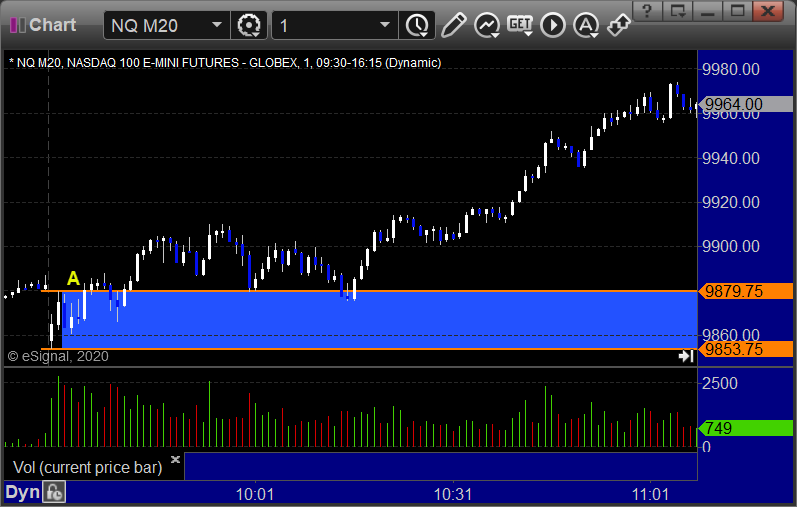Click the Vol (current price bar) label
Screen dimensions: 797x507
pos(87,467)
